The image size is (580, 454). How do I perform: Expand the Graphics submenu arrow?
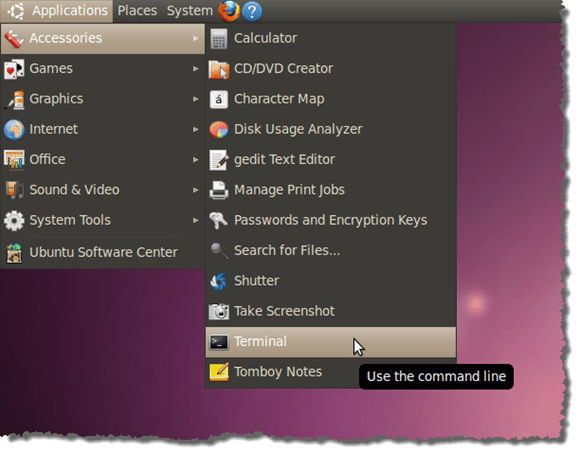196,99
